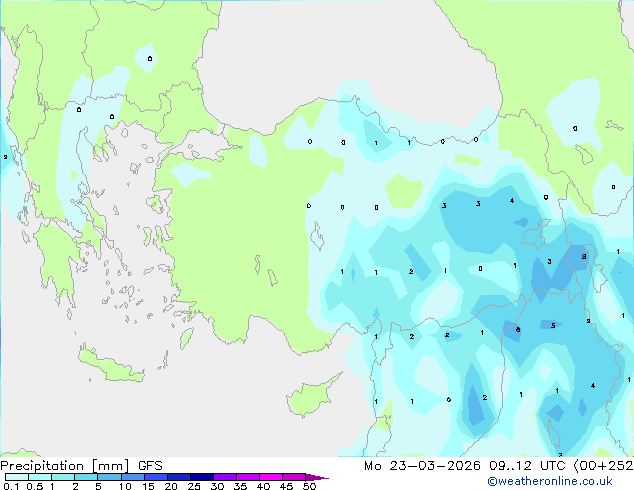Screen dimensions: 634x490
Task: Choose the 1–2 mm legend swatch
Action: point(63,477)
